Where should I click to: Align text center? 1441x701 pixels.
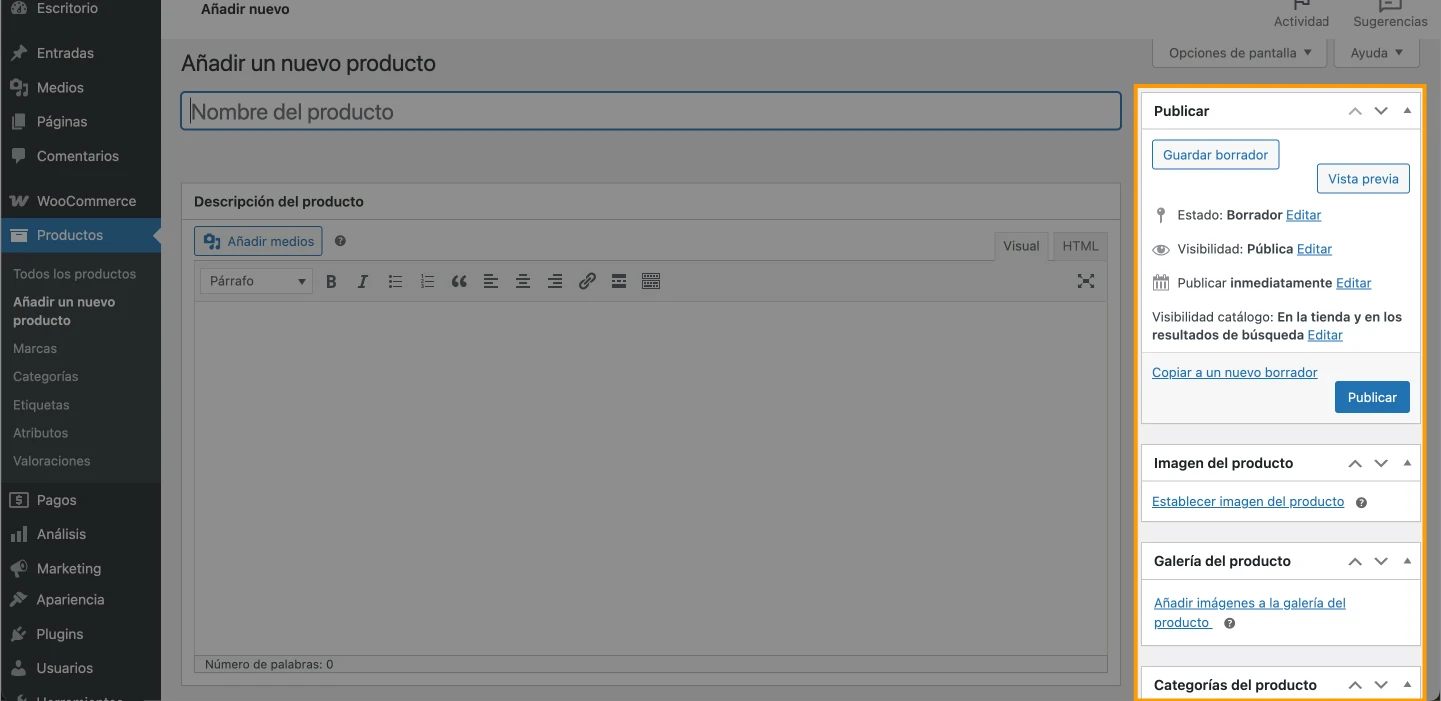pyautogui.click(x=523, y=282)
